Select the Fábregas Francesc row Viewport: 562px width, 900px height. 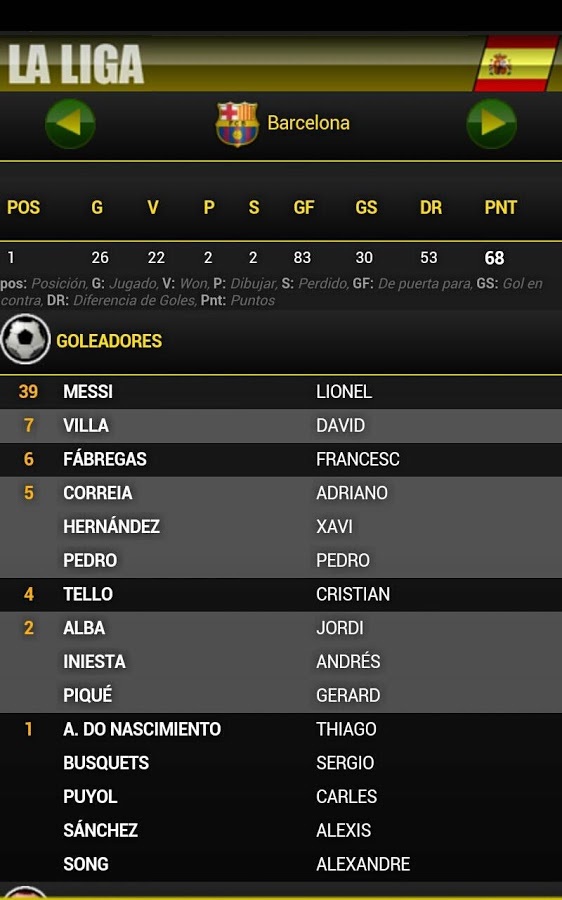click(x=281, y=459)
